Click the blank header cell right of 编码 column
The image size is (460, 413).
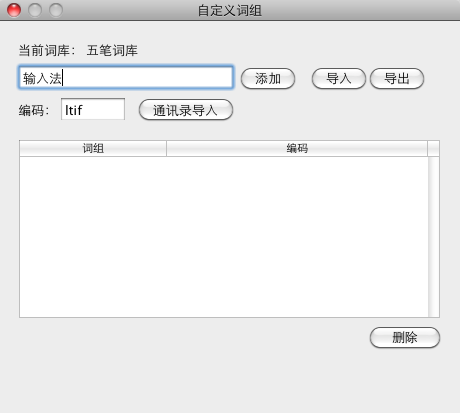[x=433, y=148]
